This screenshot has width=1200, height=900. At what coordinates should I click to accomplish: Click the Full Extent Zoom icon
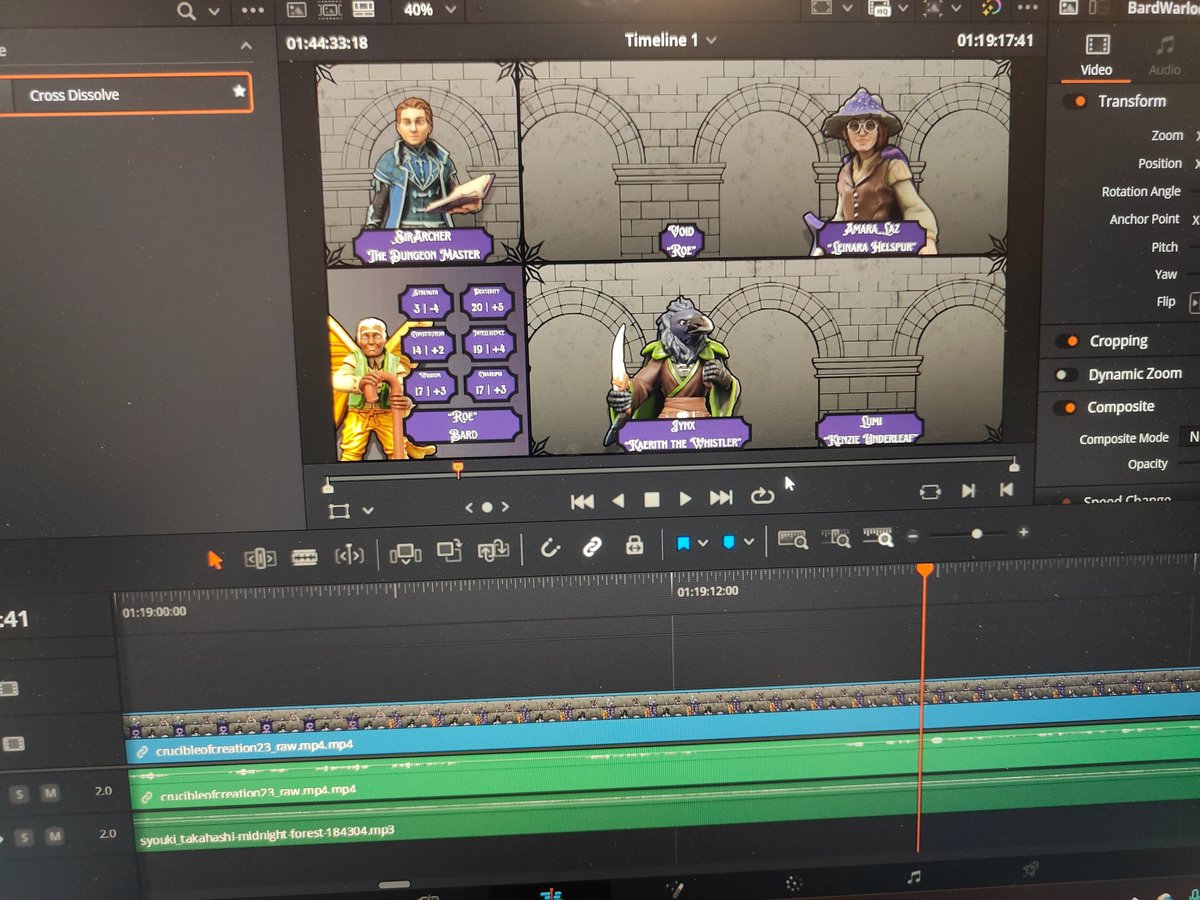(x=793, y=540)
